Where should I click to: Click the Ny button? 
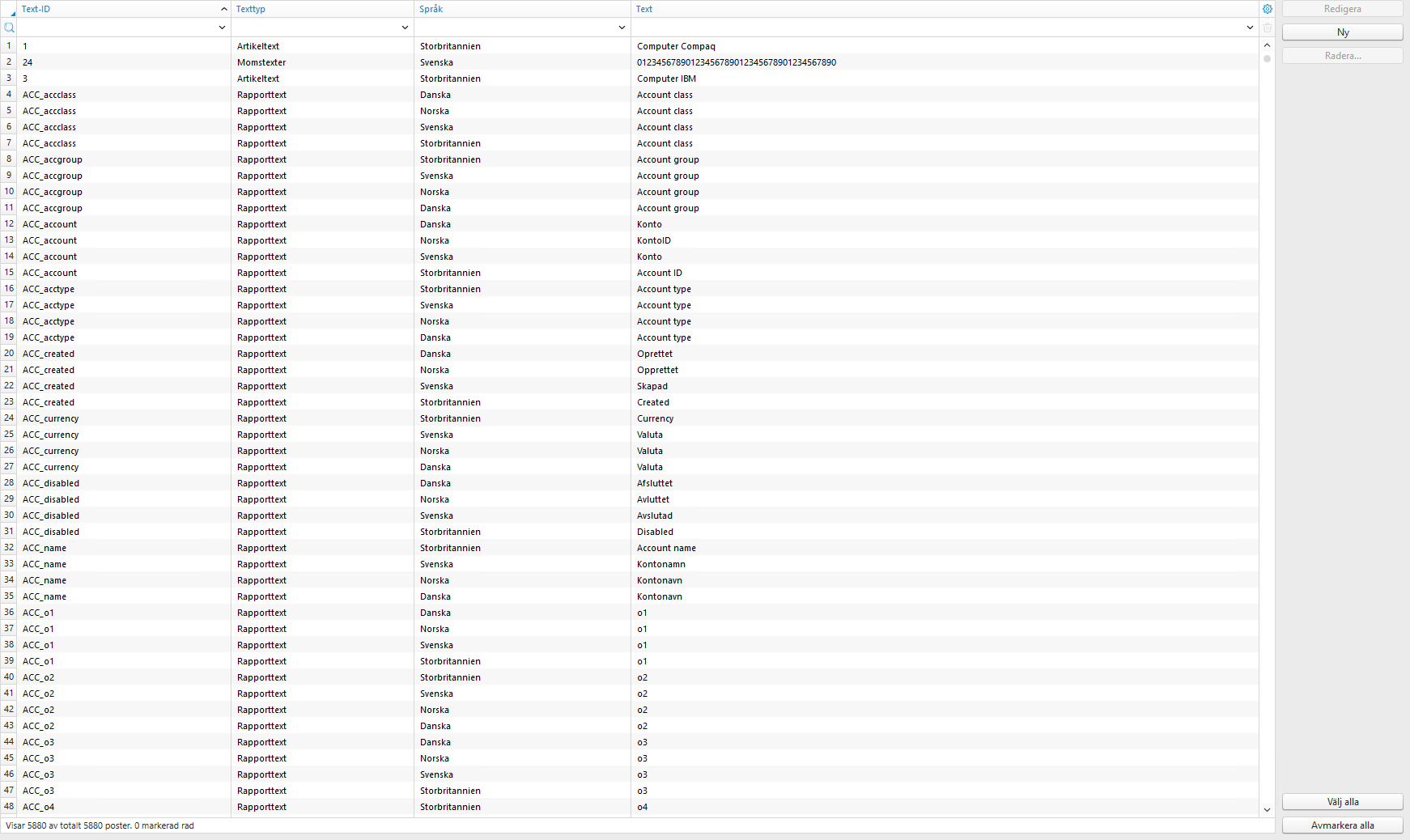coord(1342,32)
